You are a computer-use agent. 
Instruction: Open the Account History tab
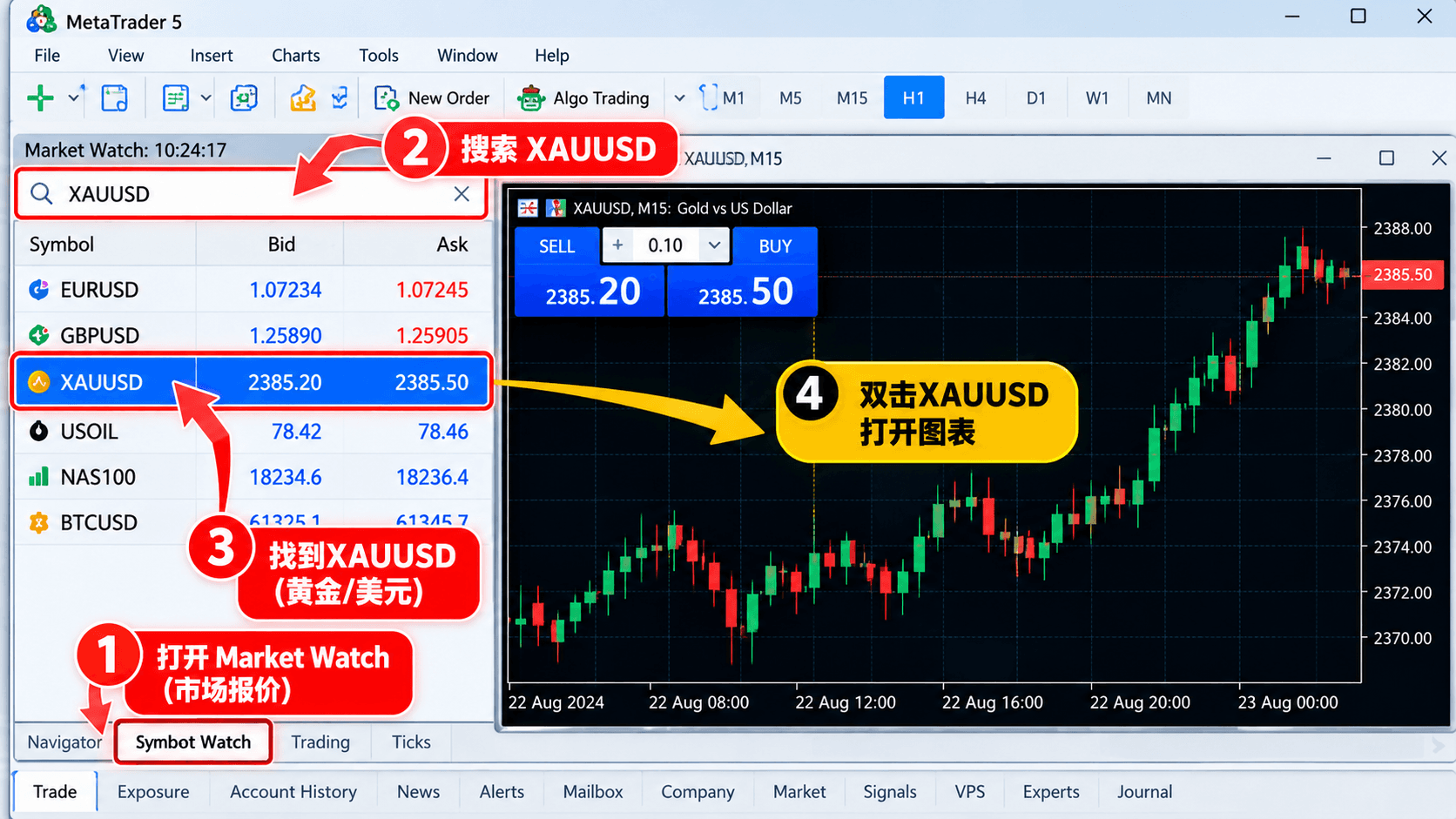point(293,792)
